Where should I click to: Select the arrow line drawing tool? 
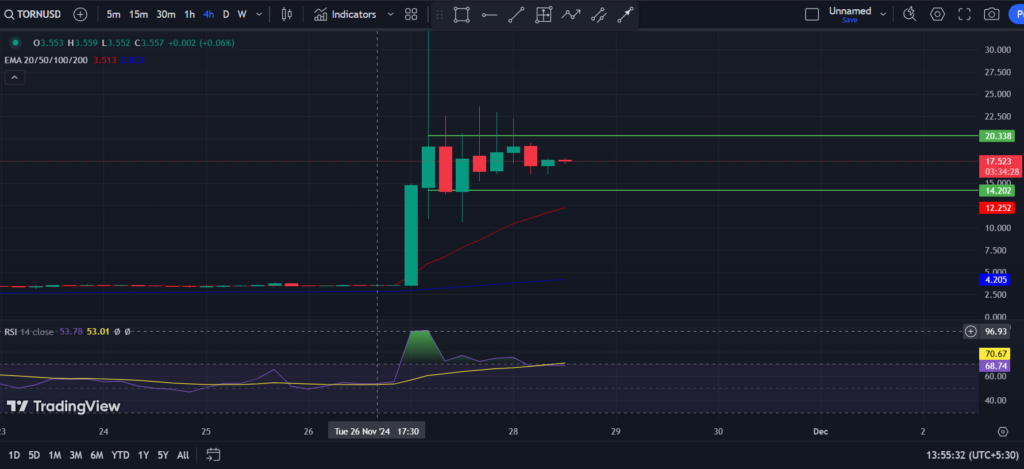[626, 14]
